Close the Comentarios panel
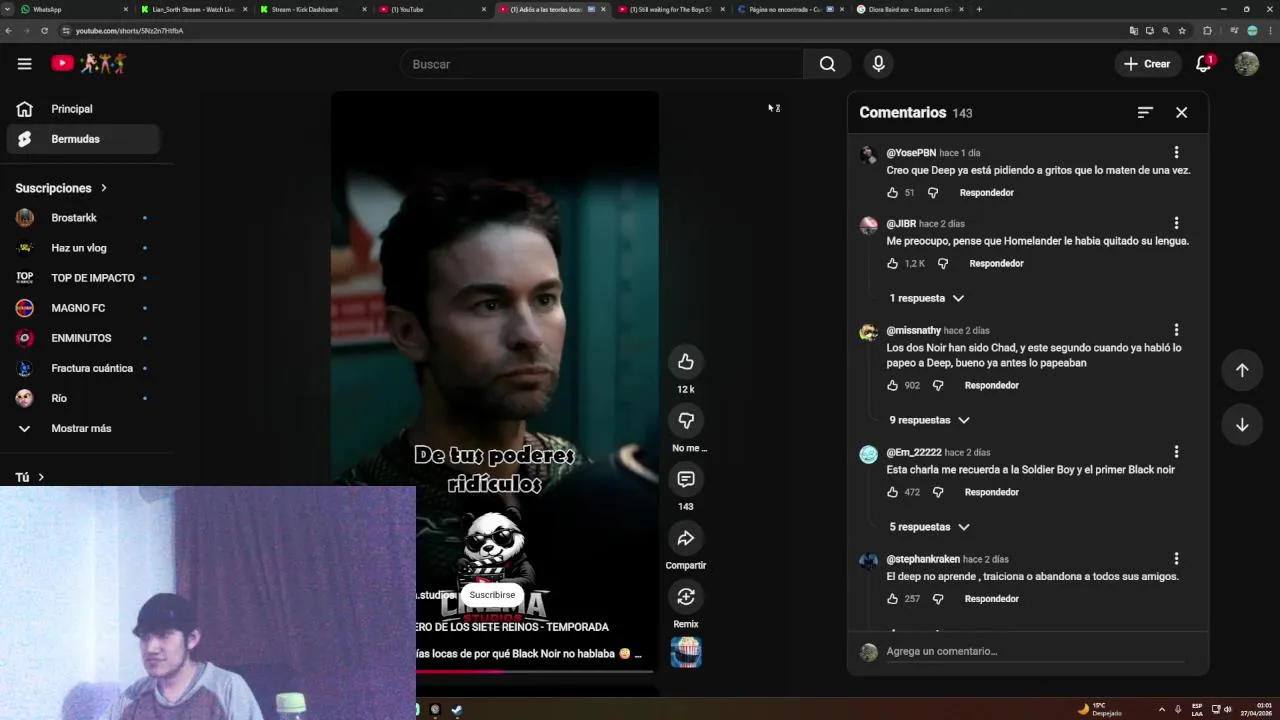The image size is (1280, 720). click(x=1181, y=113)
